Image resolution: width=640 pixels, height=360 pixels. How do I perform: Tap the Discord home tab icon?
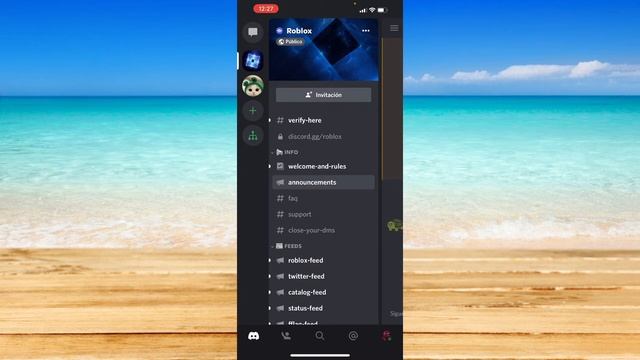click(x=253, y=336)
